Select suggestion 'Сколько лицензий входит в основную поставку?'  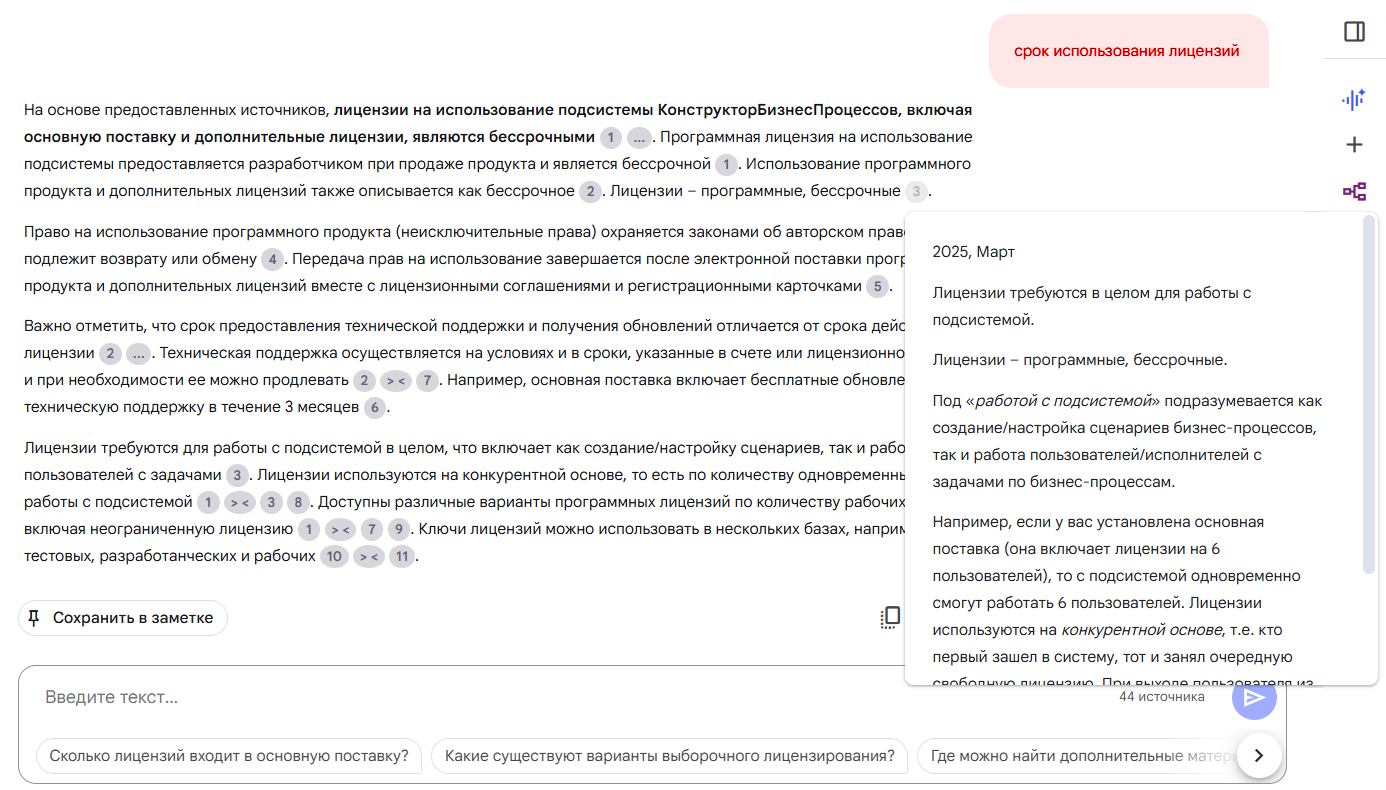(229, 756)
